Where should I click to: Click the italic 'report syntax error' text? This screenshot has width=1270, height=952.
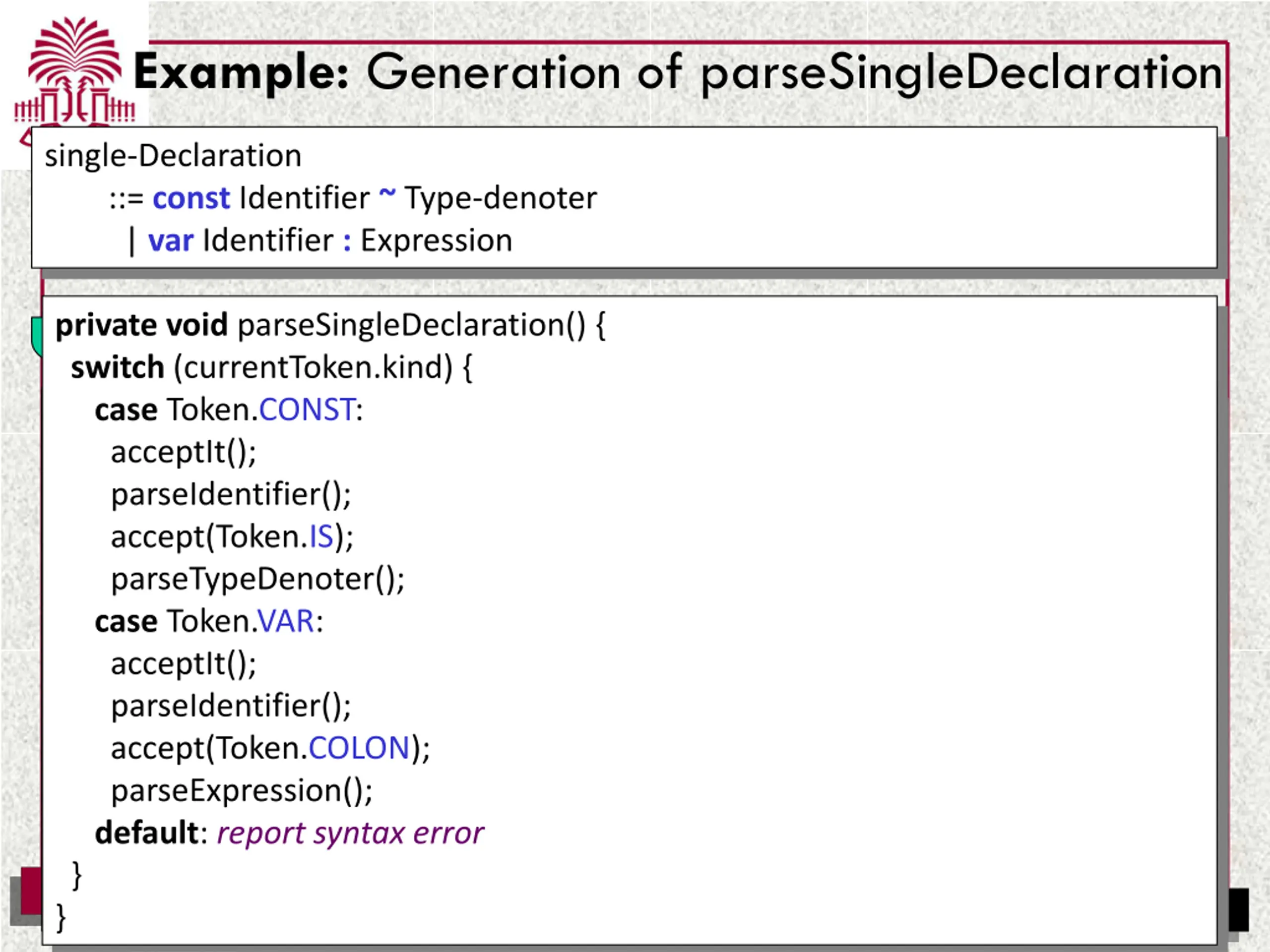[x=350, y=834]
